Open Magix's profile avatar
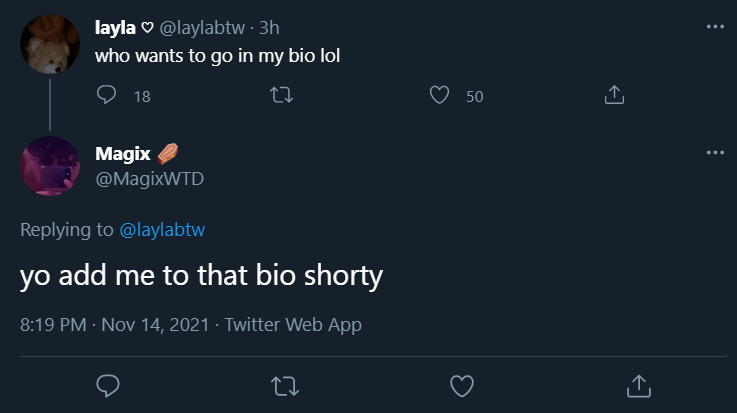This screenshot has width=737, height=413. pos(50,166)
